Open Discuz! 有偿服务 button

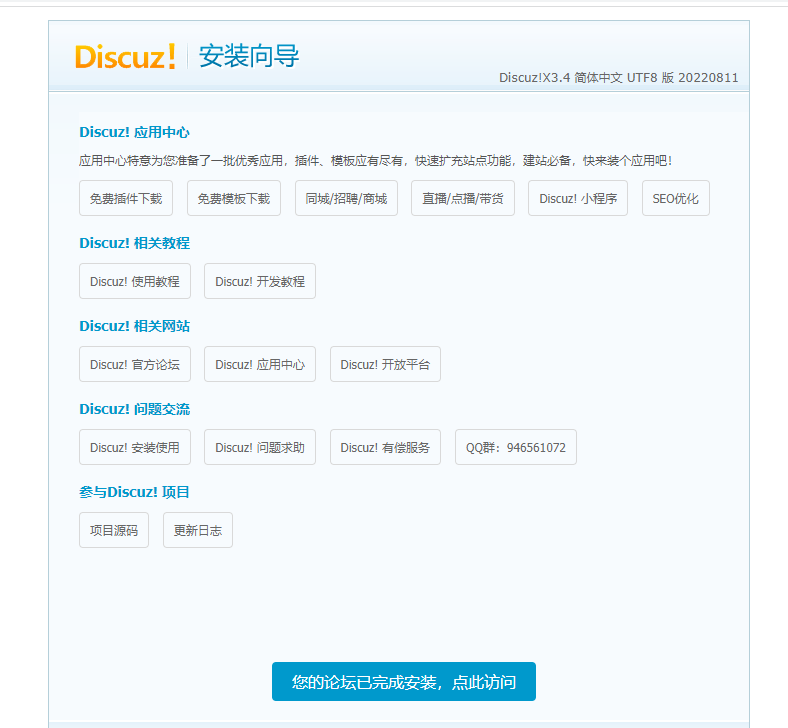coord(385,447)
